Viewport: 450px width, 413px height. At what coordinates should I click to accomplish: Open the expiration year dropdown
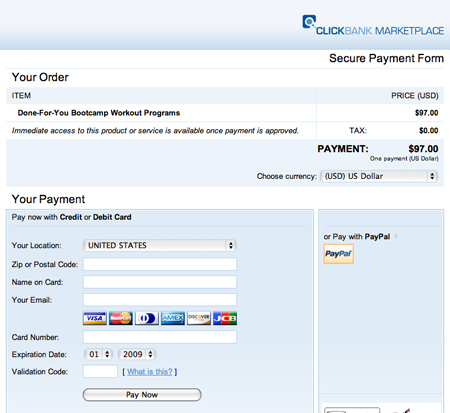point(137,354)
